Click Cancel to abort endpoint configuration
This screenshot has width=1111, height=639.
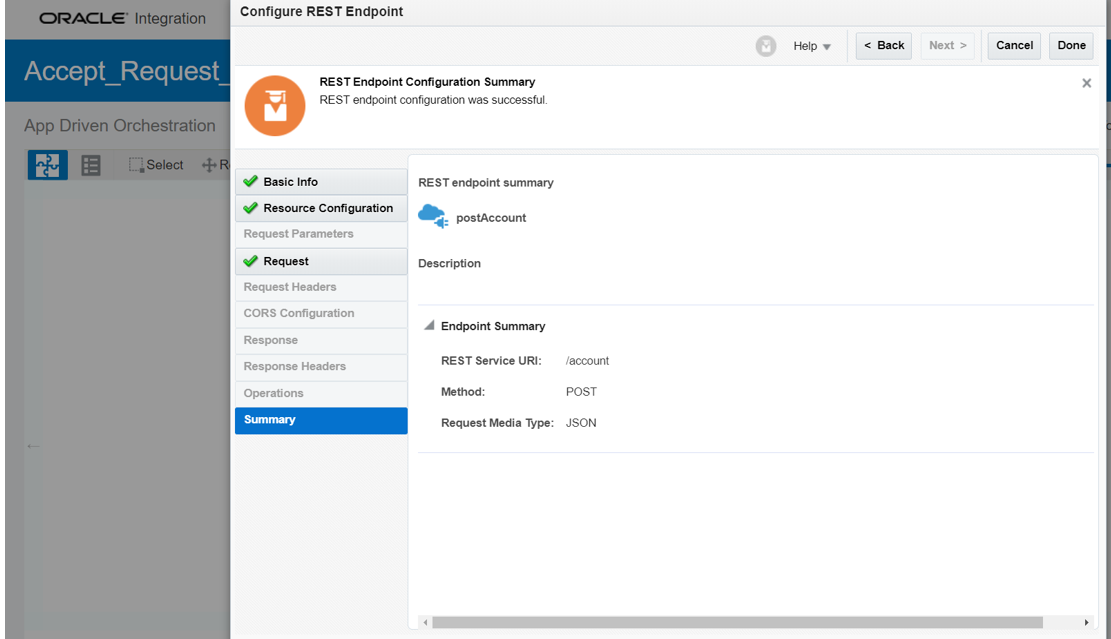1014,46
